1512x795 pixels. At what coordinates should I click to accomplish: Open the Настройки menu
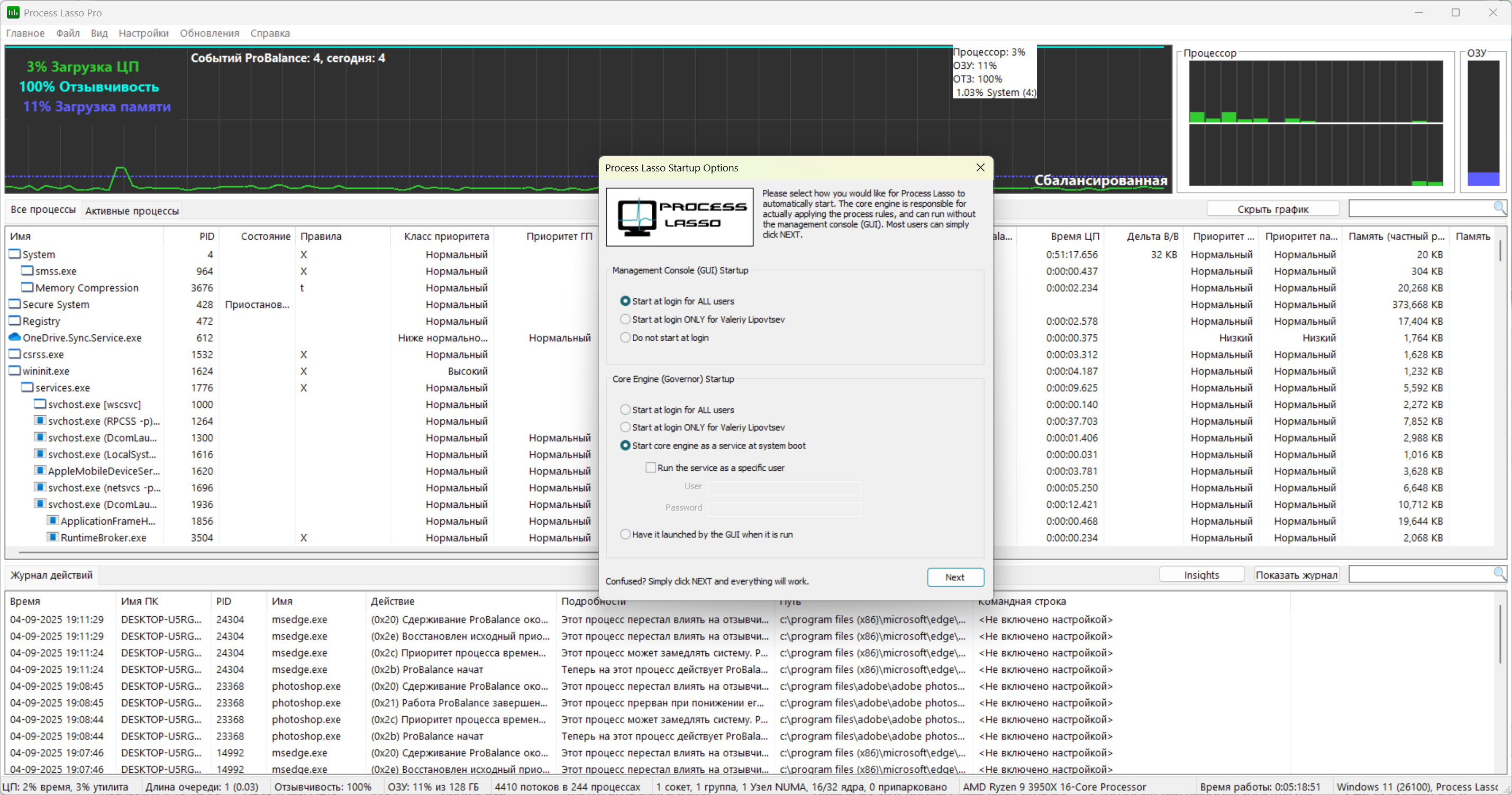[143, 33]
